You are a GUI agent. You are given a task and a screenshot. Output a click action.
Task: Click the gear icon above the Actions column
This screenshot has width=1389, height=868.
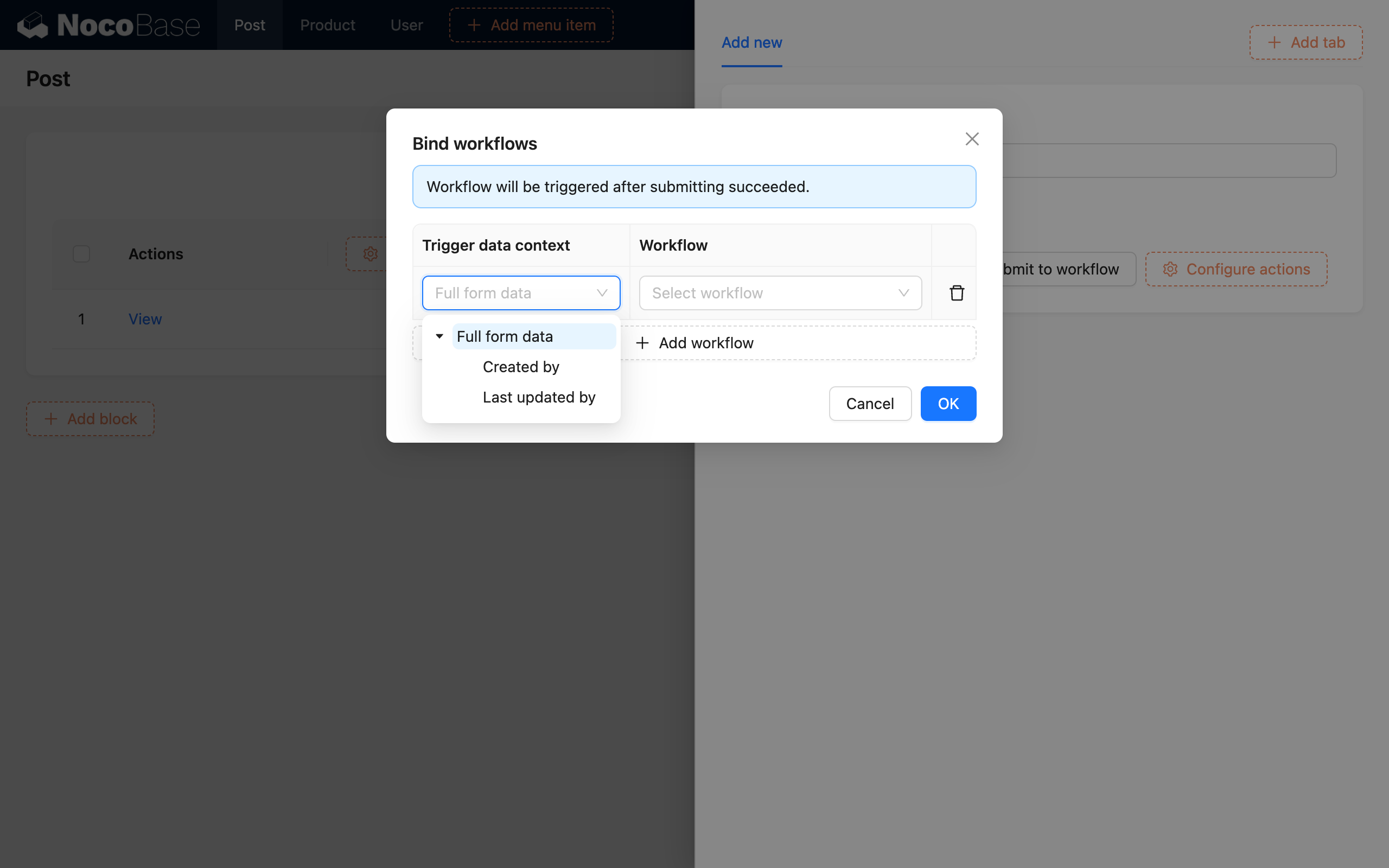[370, 254]
